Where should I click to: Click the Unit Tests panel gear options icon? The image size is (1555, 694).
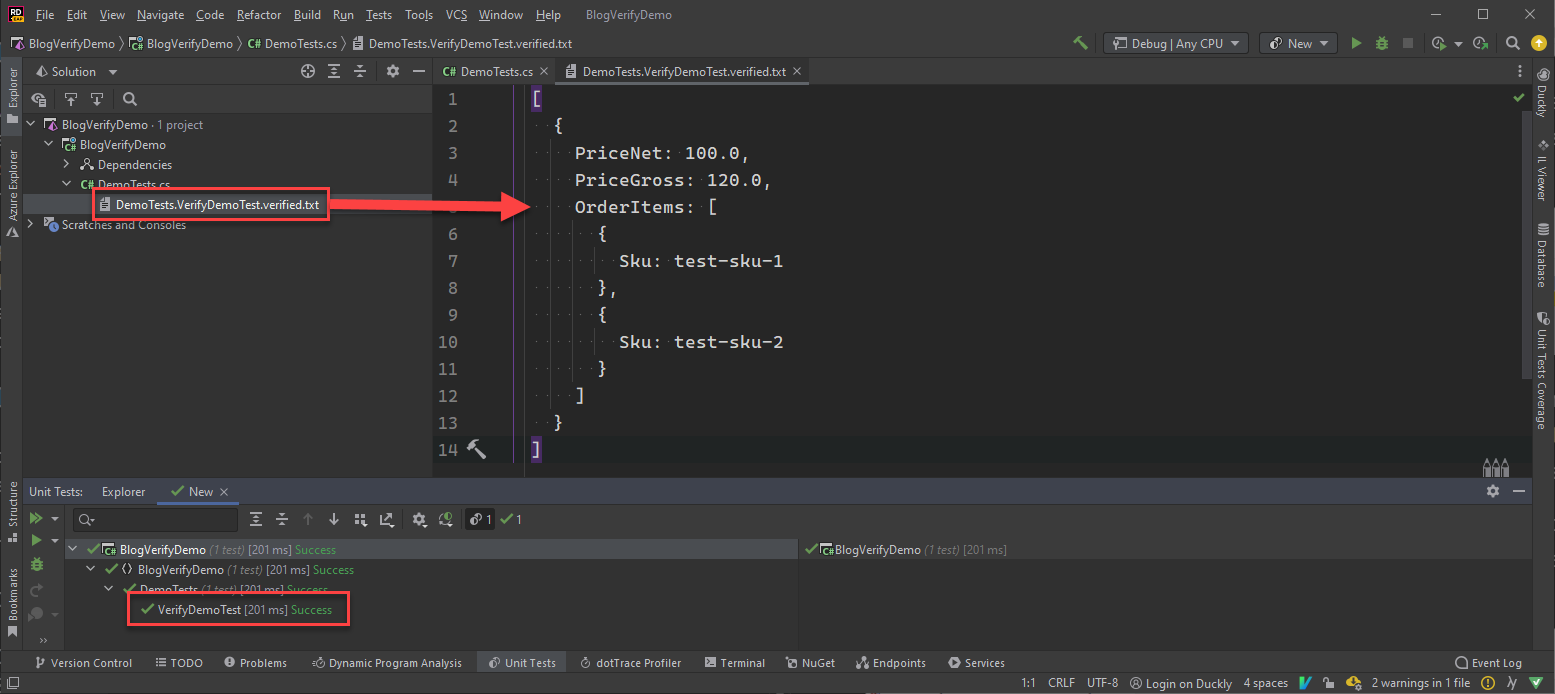click(x=1493, y=491)
